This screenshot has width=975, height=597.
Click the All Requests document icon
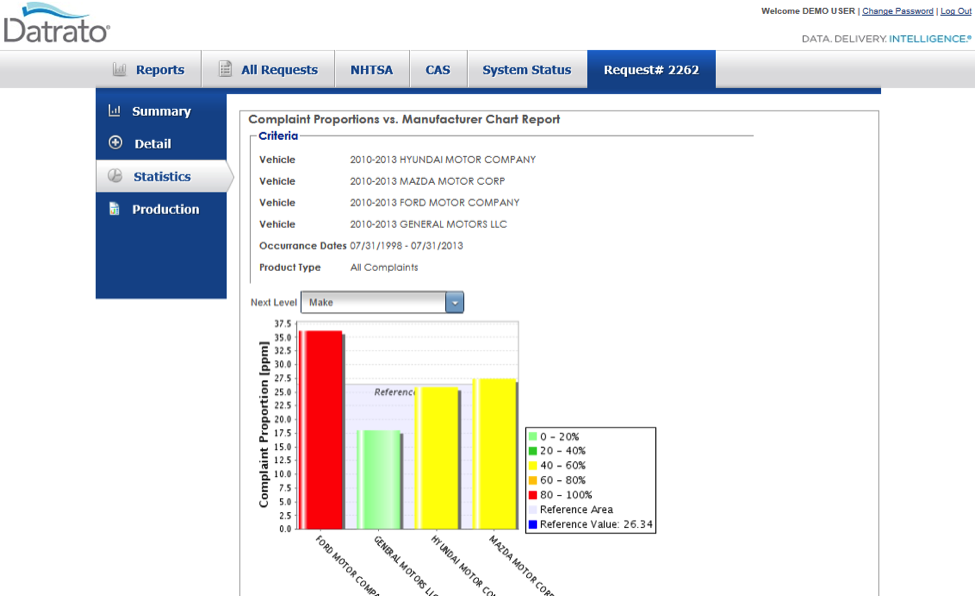[x=225, y=69]
